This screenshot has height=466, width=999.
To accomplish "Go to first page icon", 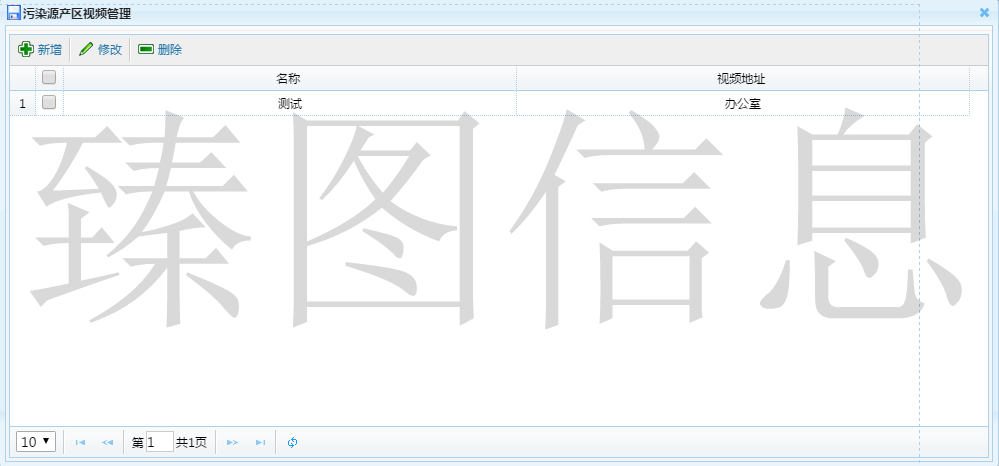I will [80, 442].
